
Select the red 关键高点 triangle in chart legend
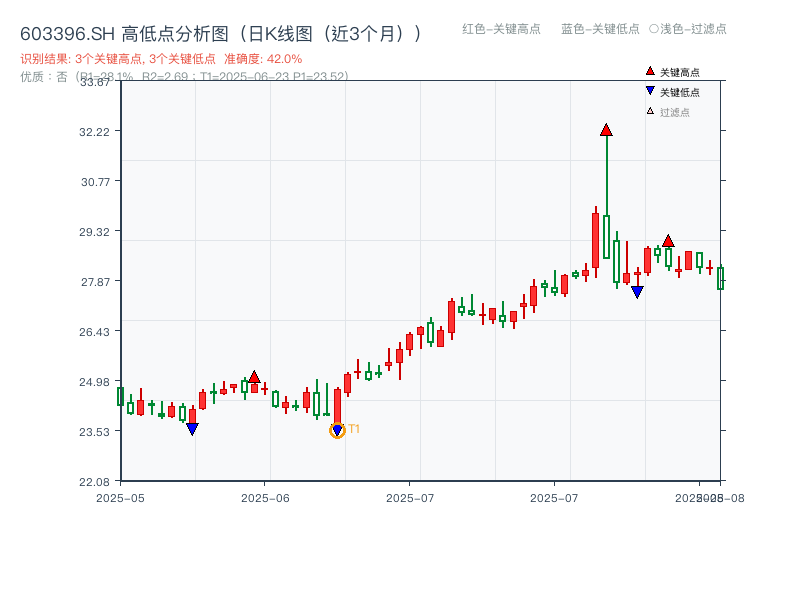[x=648, y=71]
